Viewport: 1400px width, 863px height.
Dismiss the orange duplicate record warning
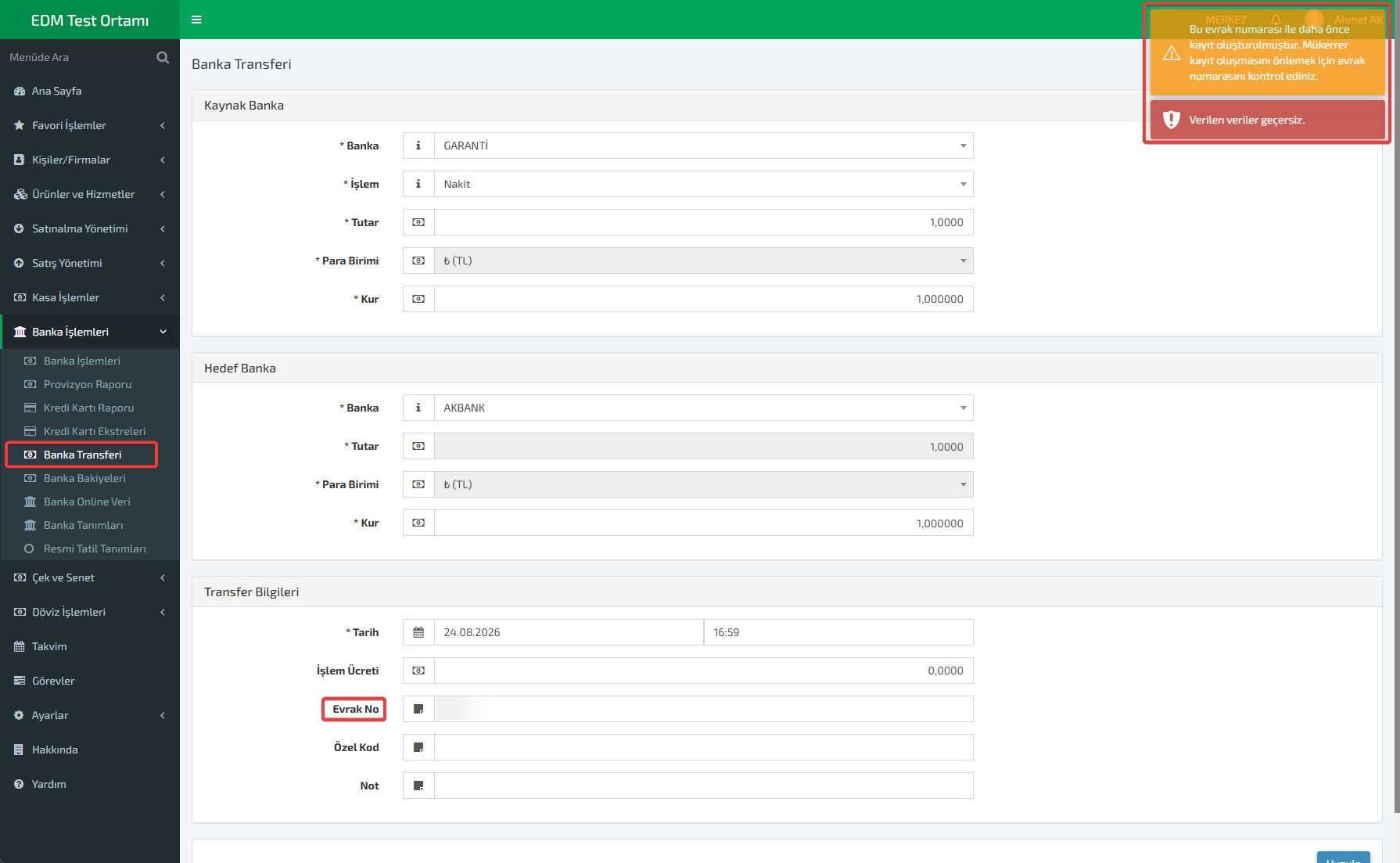[1268, 52]
